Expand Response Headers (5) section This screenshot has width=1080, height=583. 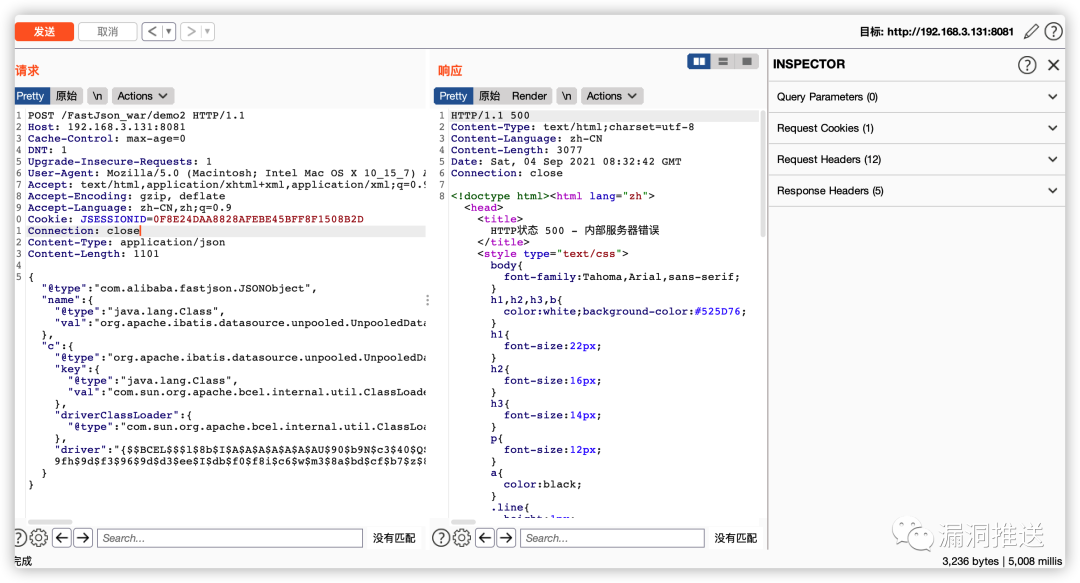click(917, 191)
